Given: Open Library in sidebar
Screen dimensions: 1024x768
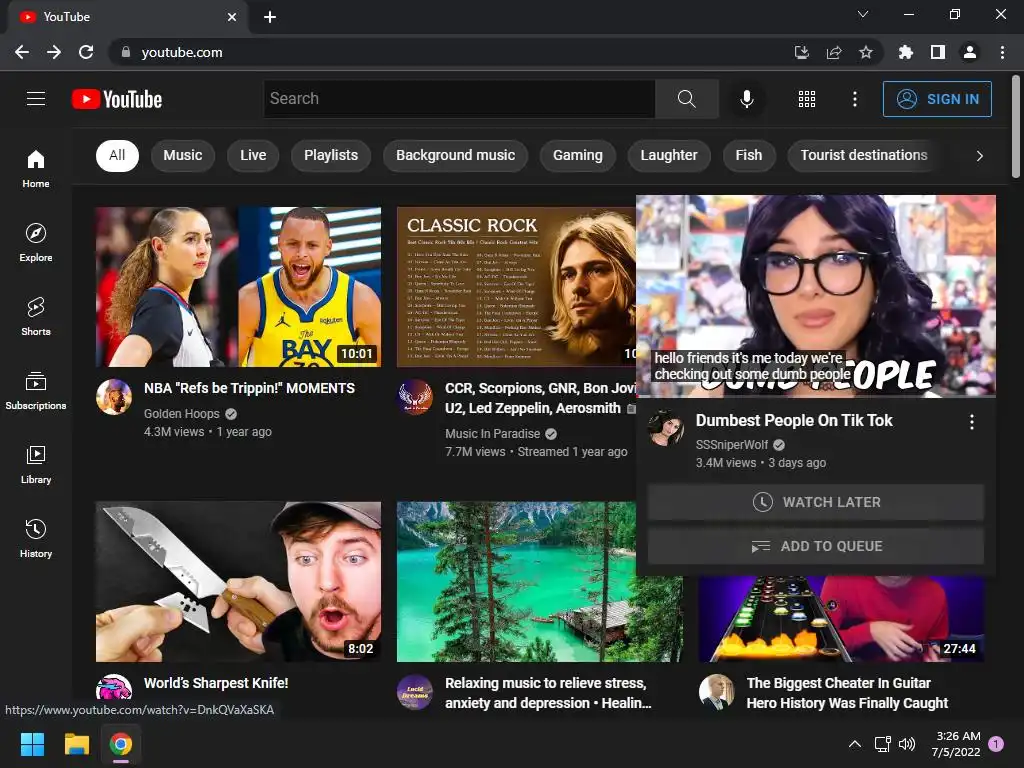Looking at the screenshot, I should 36,464.
